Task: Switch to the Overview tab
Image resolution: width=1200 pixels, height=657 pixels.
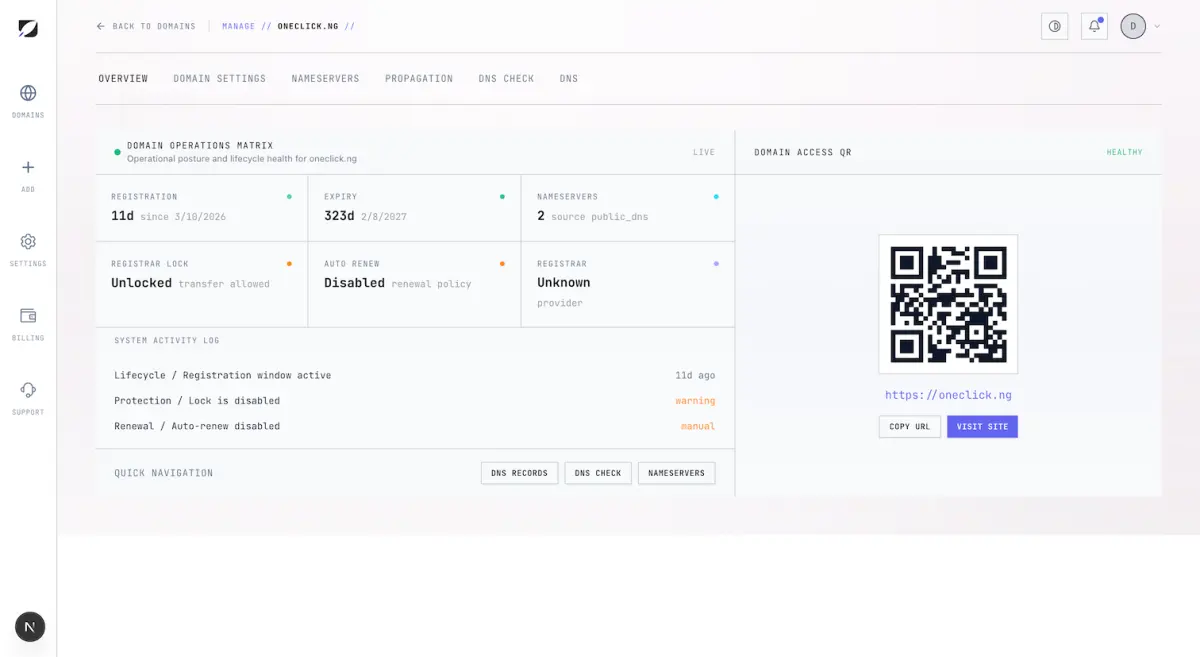Action: [123, 78]
